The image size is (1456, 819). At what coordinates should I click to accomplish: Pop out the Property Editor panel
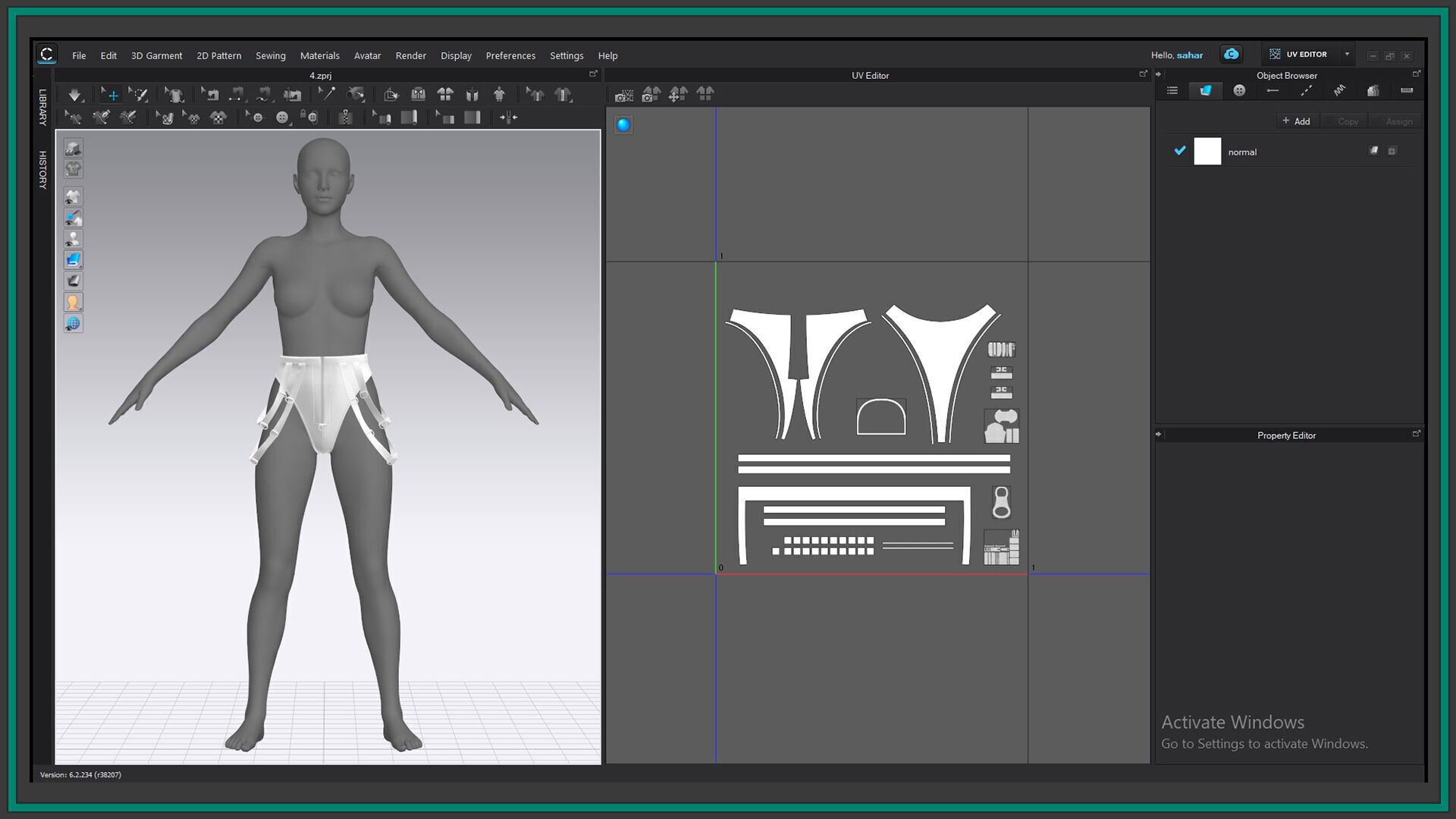[x=1416, y=434]
